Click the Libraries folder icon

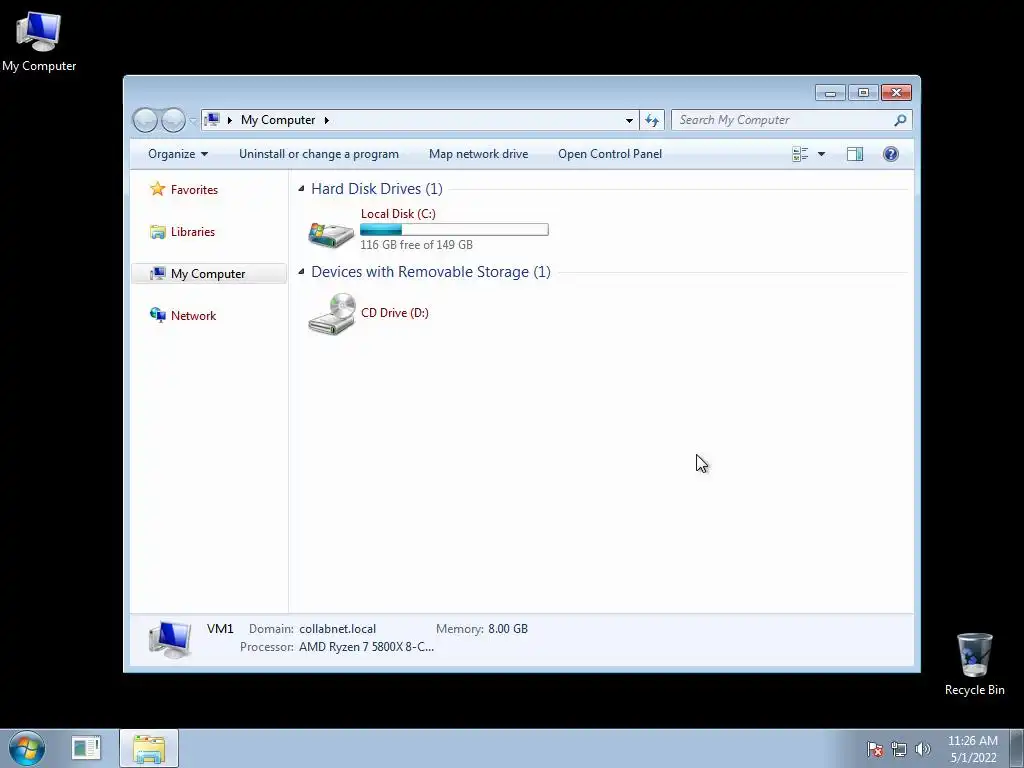[x=157, y=232]
